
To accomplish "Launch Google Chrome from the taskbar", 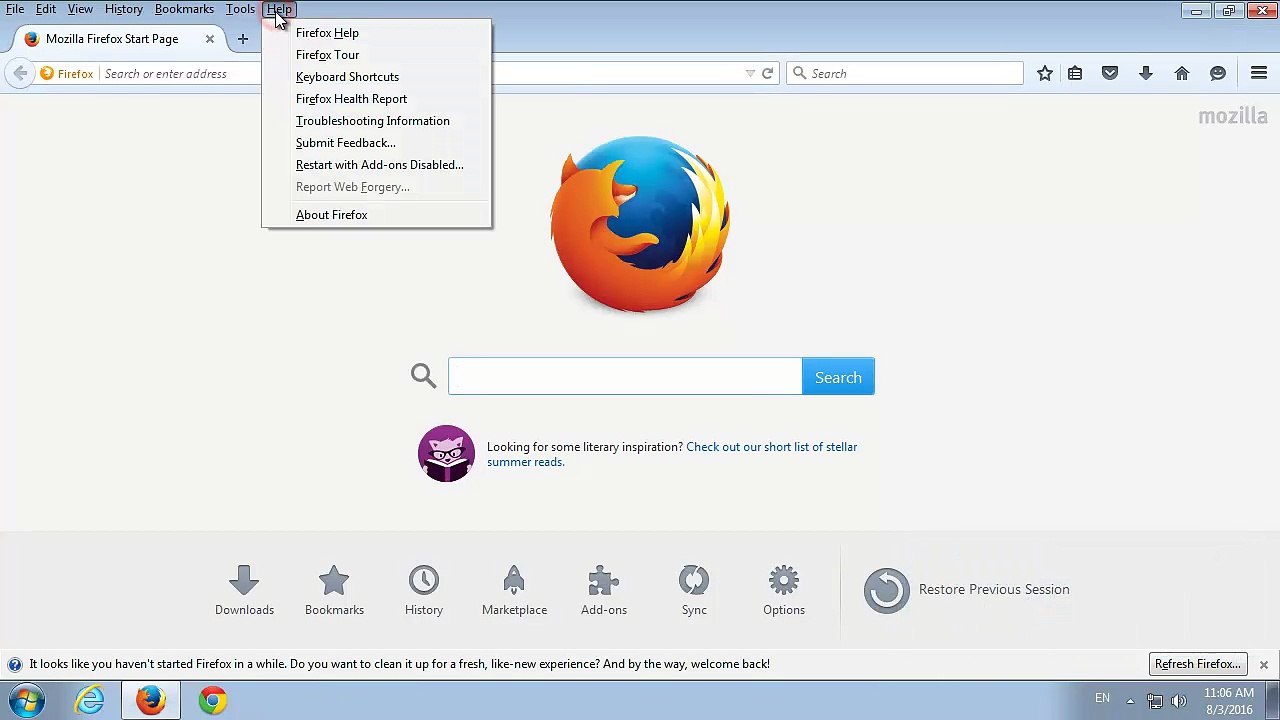I will point(212,700).
